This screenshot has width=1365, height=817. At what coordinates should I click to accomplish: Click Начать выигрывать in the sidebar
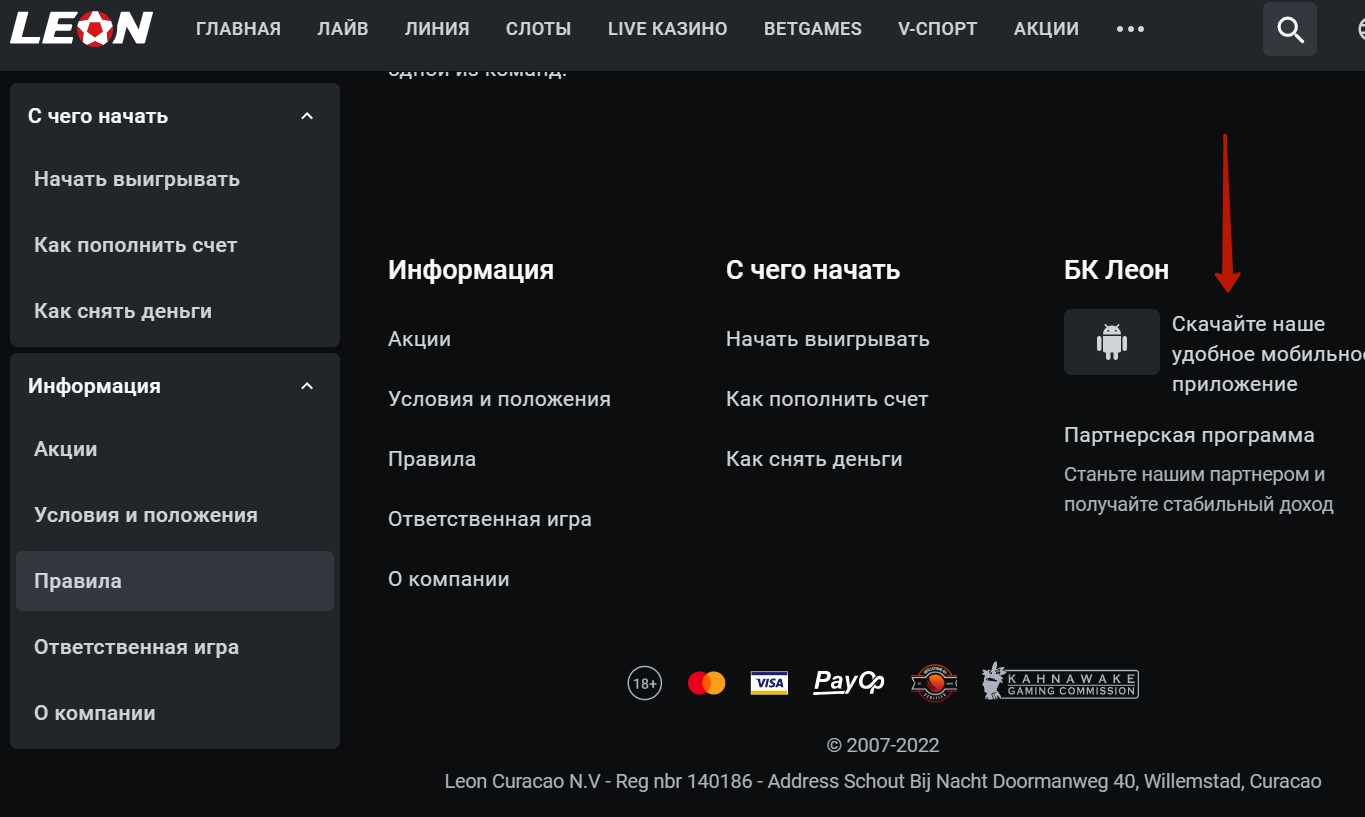click(x=137, y=178)
